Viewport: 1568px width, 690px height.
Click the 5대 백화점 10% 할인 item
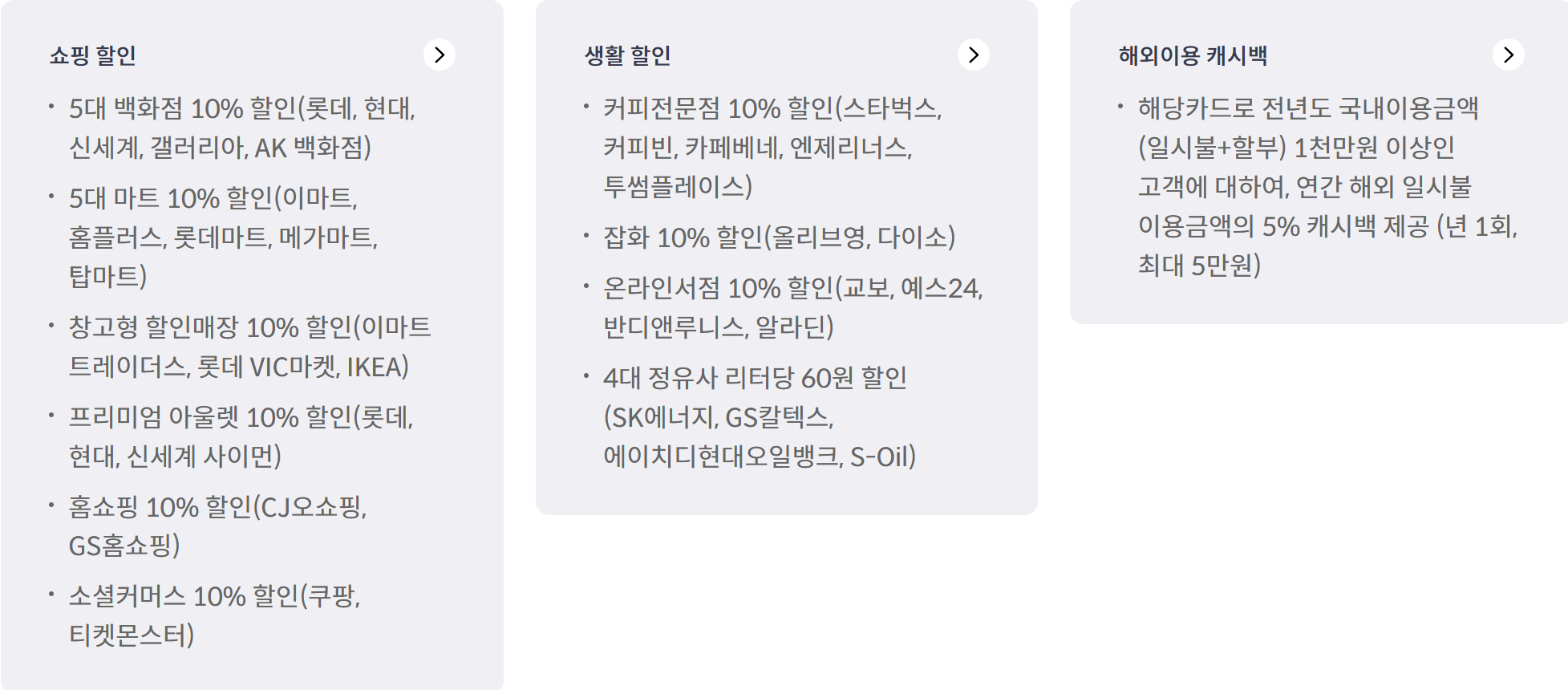(241, 128)
